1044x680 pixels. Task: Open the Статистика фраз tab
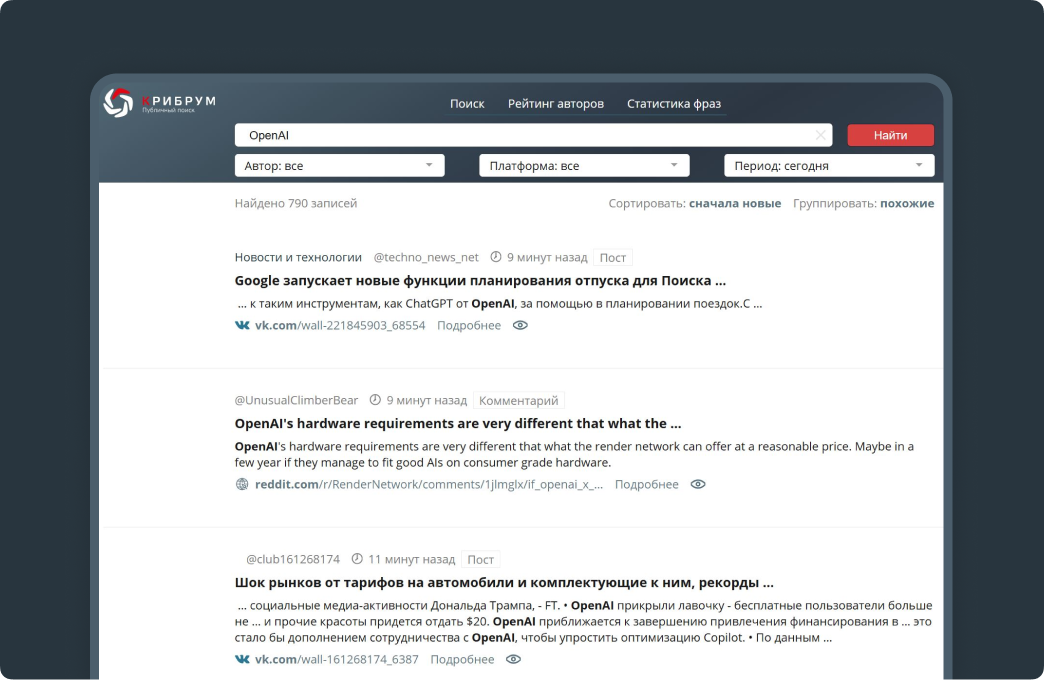674,103
